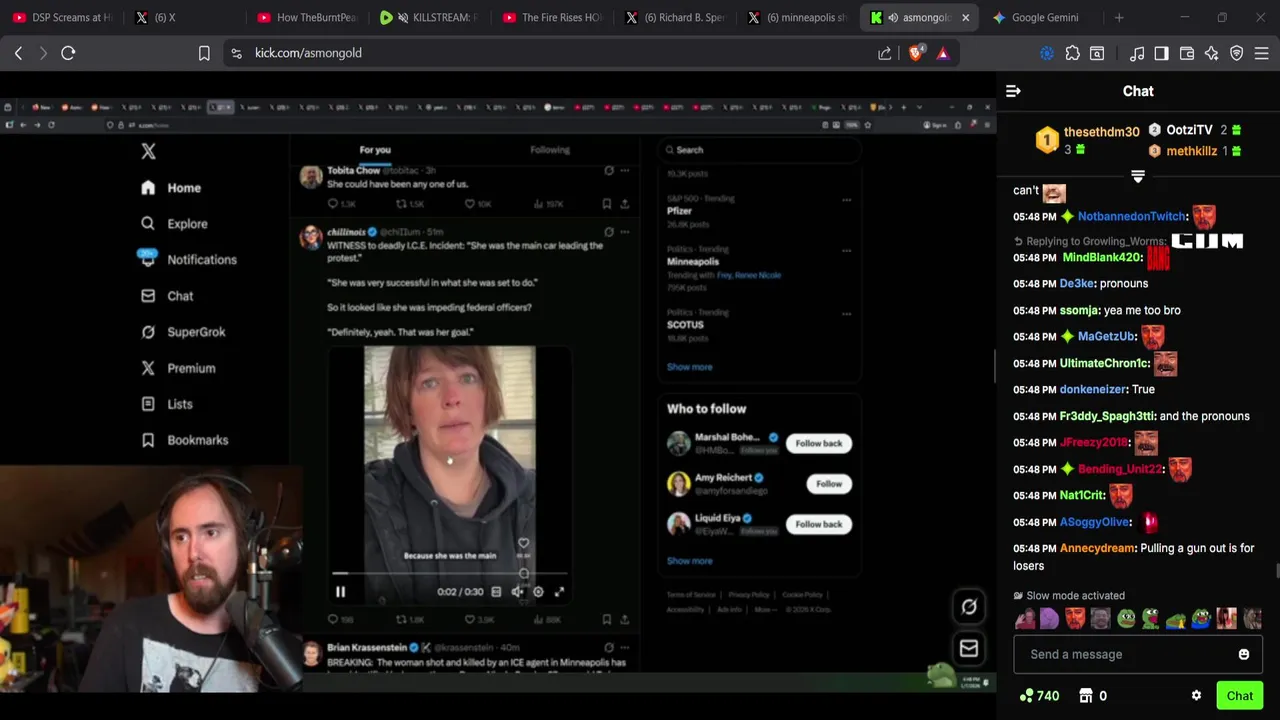Open the Brave Shields lion icon
This screenshot has width=1280, height=720.
[x=915, y=53]
